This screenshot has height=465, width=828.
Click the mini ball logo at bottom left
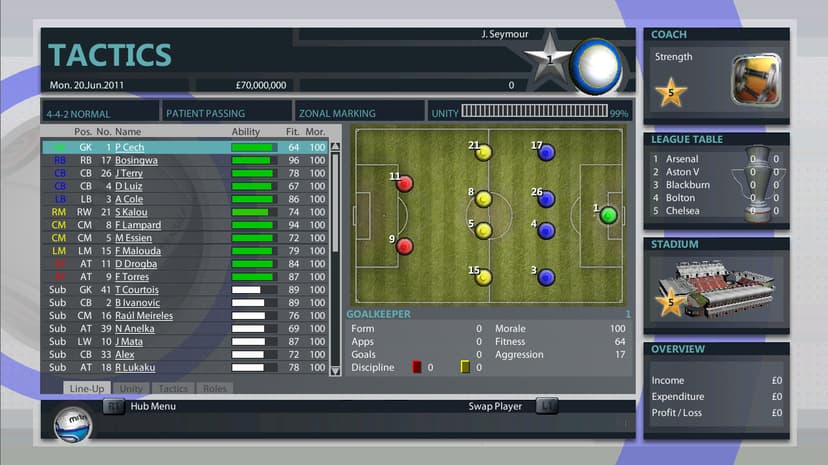tap(73, 425)
